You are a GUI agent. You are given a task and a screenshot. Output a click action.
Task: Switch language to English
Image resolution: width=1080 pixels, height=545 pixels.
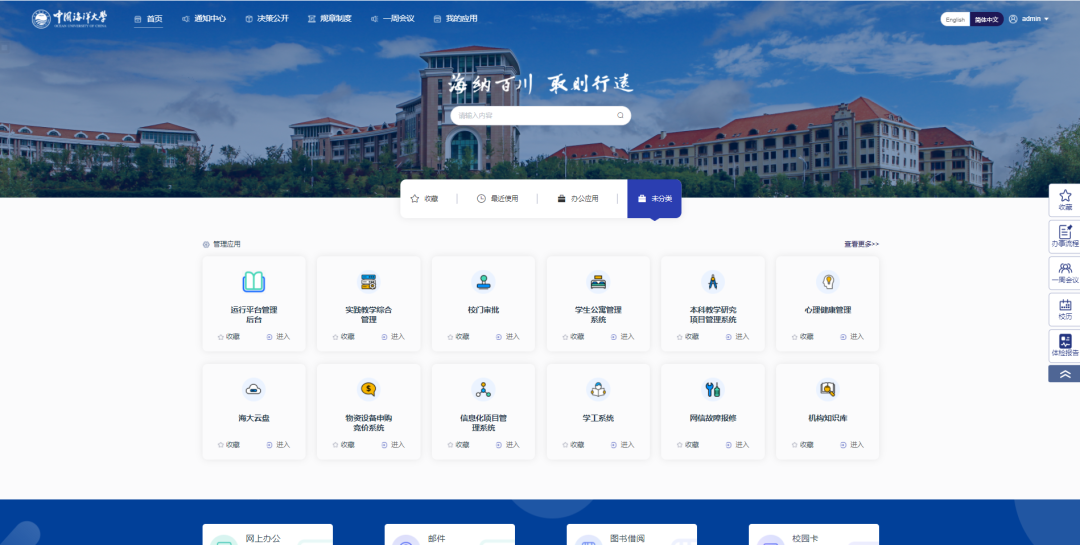[955, 19]
